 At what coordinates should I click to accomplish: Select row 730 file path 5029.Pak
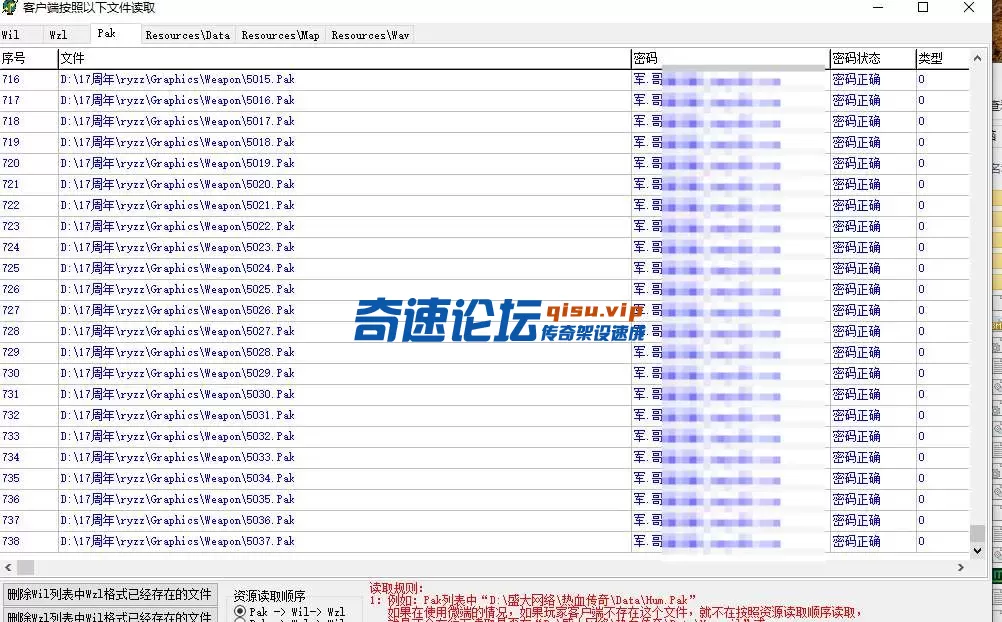(x=178, y=373)
